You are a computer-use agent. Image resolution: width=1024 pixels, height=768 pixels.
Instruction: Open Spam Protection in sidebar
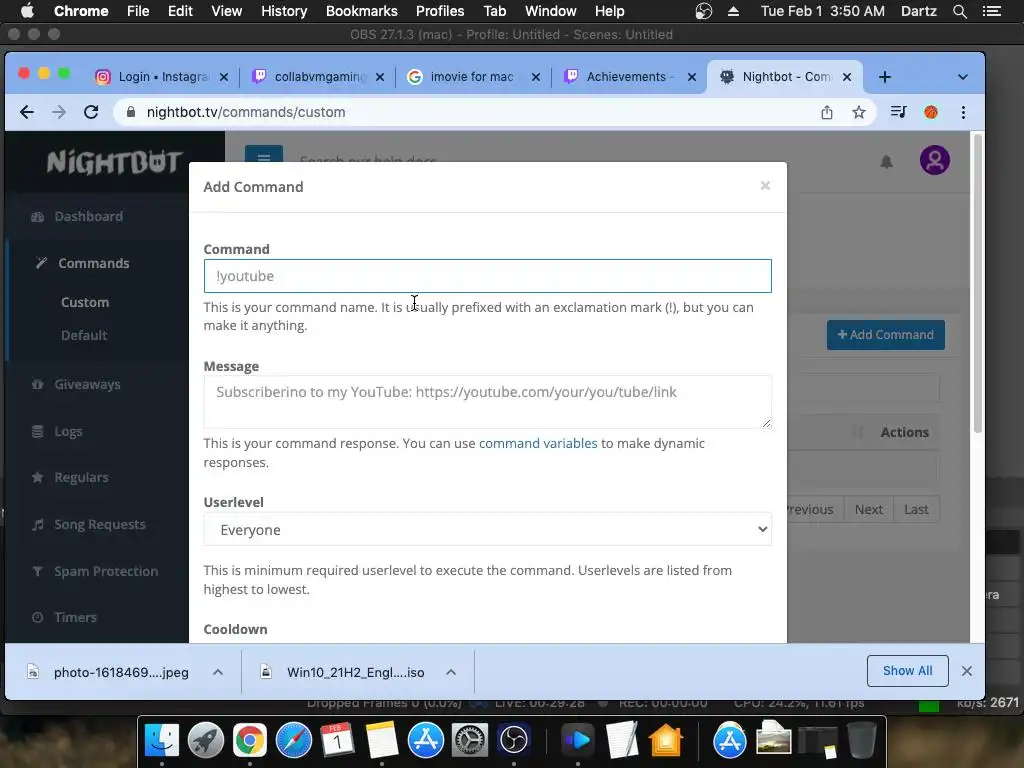(x=106, y=571)
